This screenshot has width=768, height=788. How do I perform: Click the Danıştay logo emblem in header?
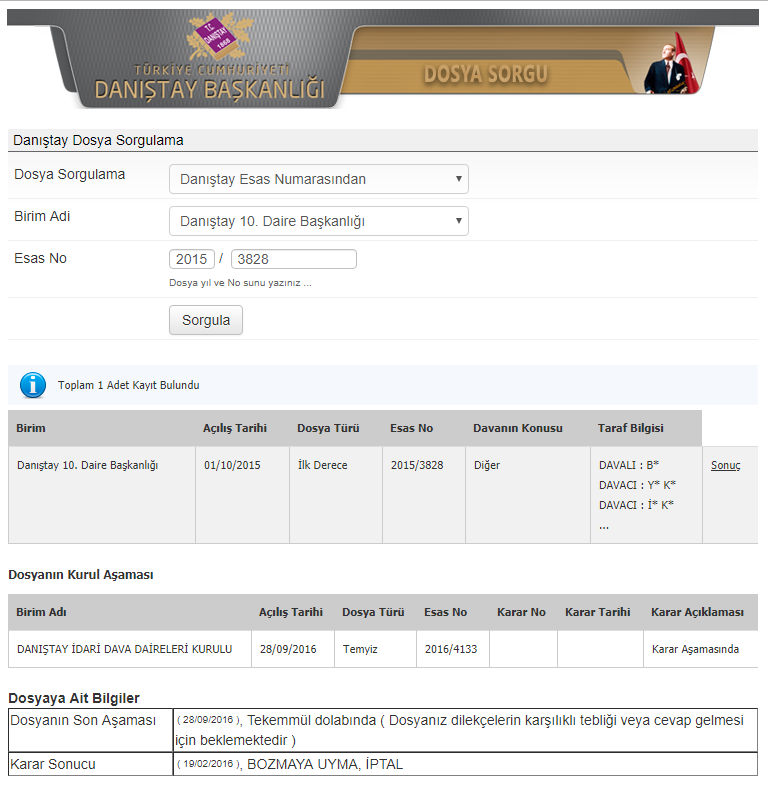click(x=209, y=41)
